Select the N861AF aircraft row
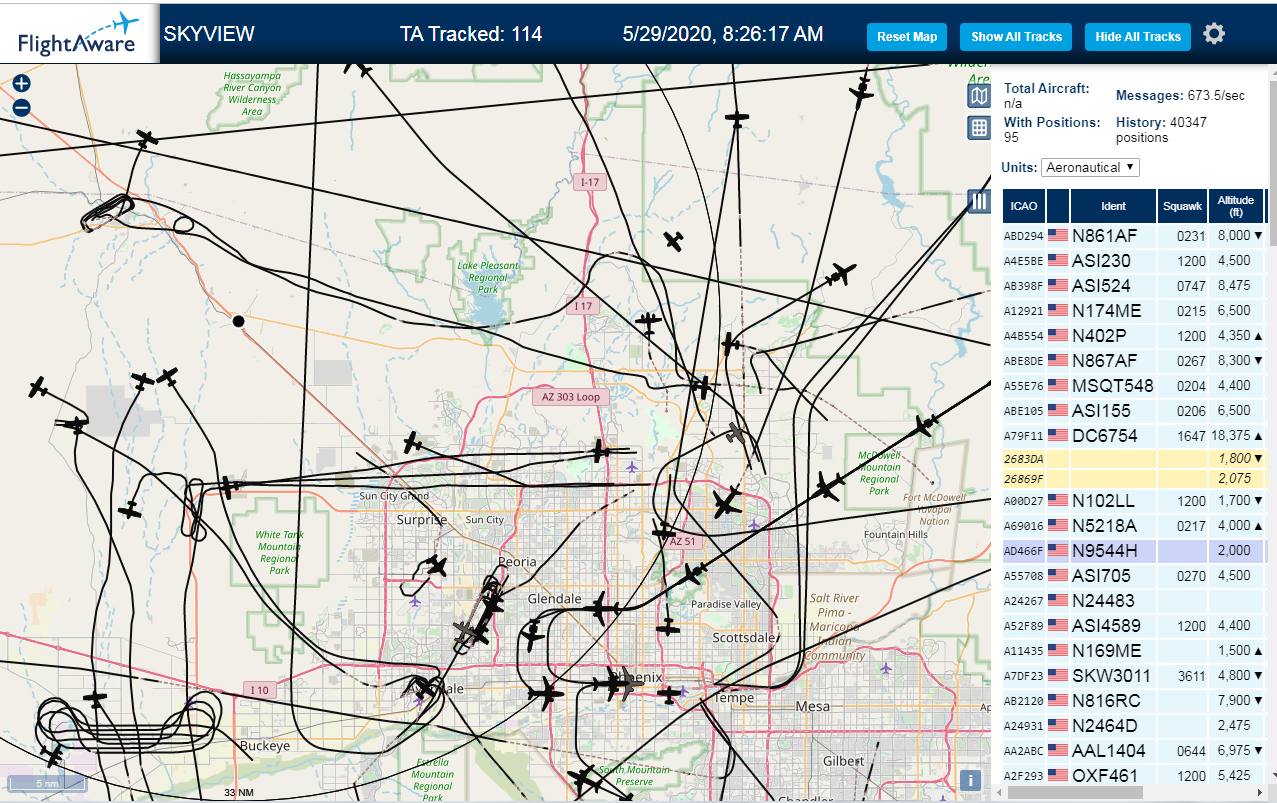Image resolution: width=1277 pixels, height=803 pixels. pos(1134,236)
